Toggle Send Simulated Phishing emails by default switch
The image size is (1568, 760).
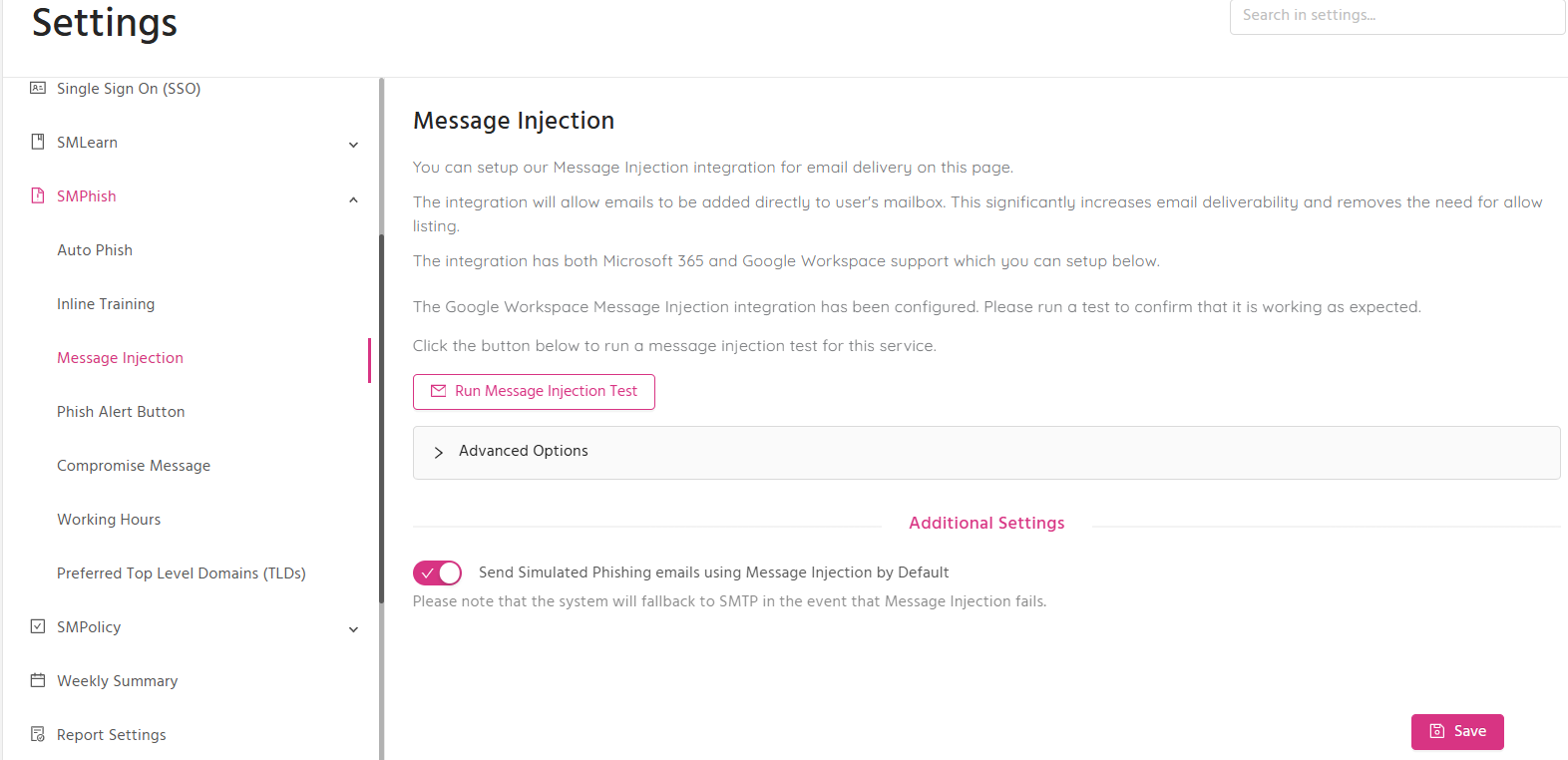point(437,572)
